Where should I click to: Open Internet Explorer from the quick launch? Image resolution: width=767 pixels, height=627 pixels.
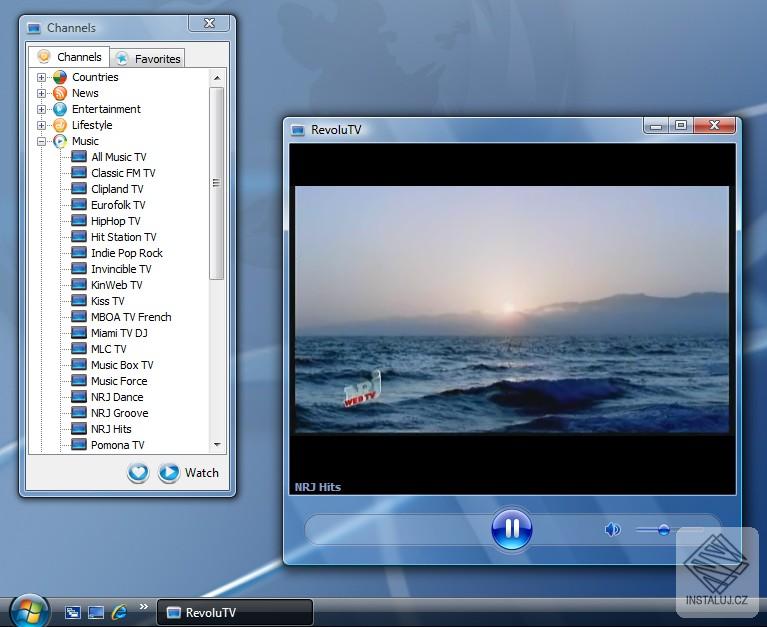[x=119, y=612]
